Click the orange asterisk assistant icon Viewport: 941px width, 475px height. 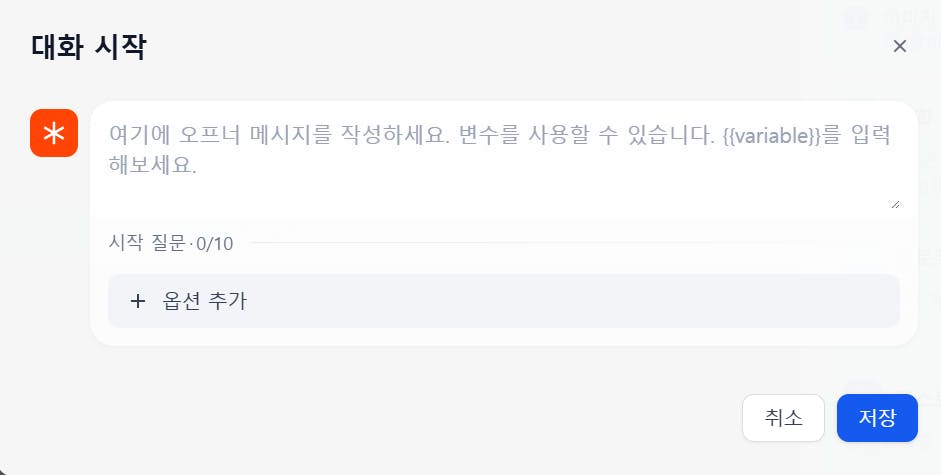tap(54, 134)
